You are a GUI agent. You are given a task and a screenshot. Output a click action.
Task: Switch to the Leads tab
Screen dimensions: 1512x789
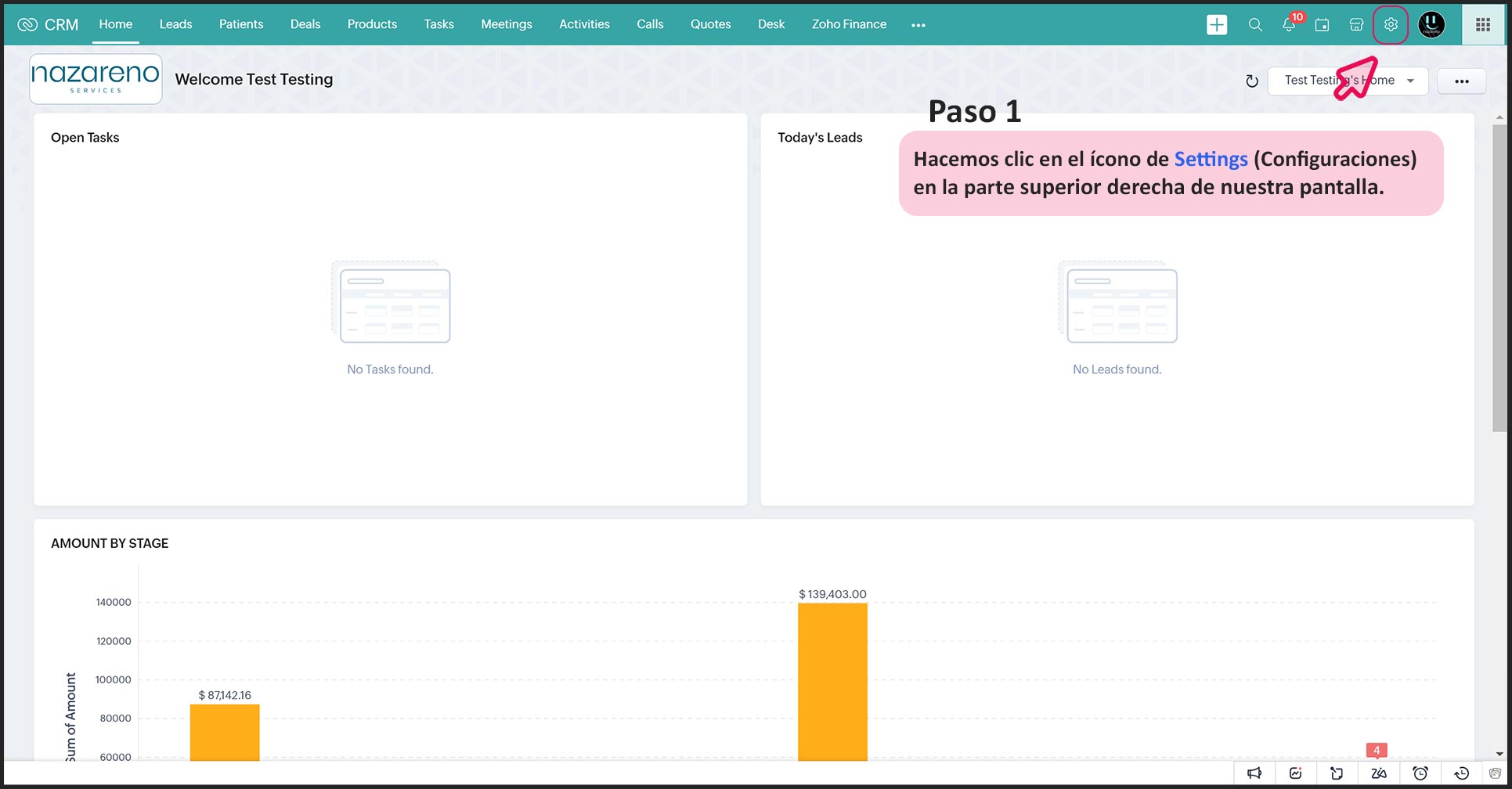(x=175, y=24)
